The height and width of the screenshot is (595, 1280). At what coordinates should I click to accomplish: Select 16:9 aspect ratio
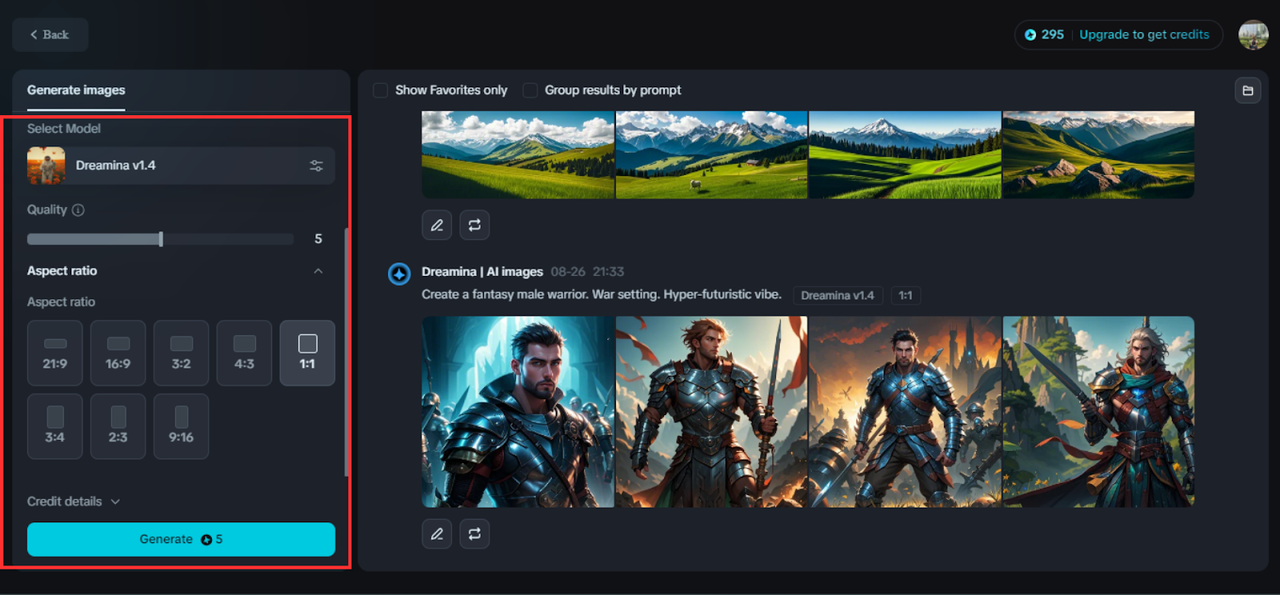point(118,353)
